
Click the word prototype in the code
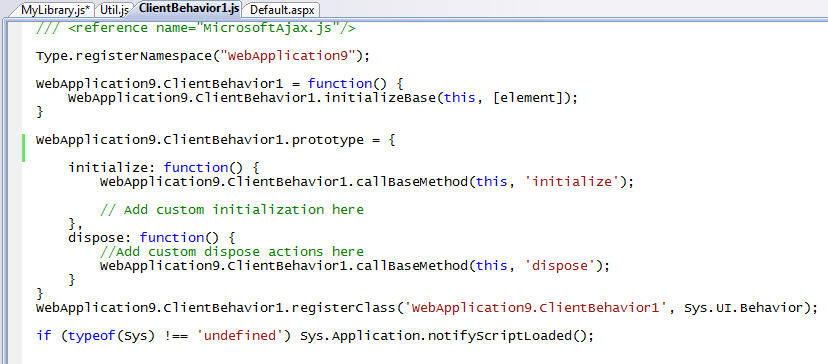327,140
